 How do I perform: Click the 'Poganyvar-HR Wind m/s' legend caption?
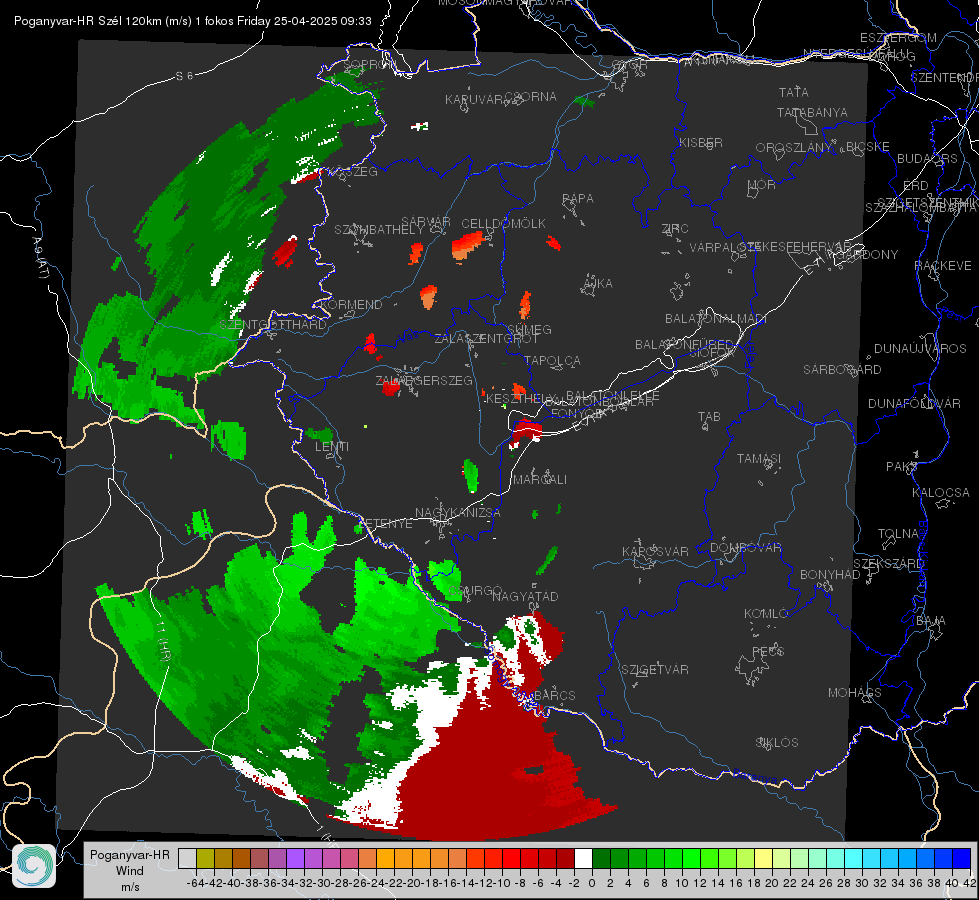[130, 870]
